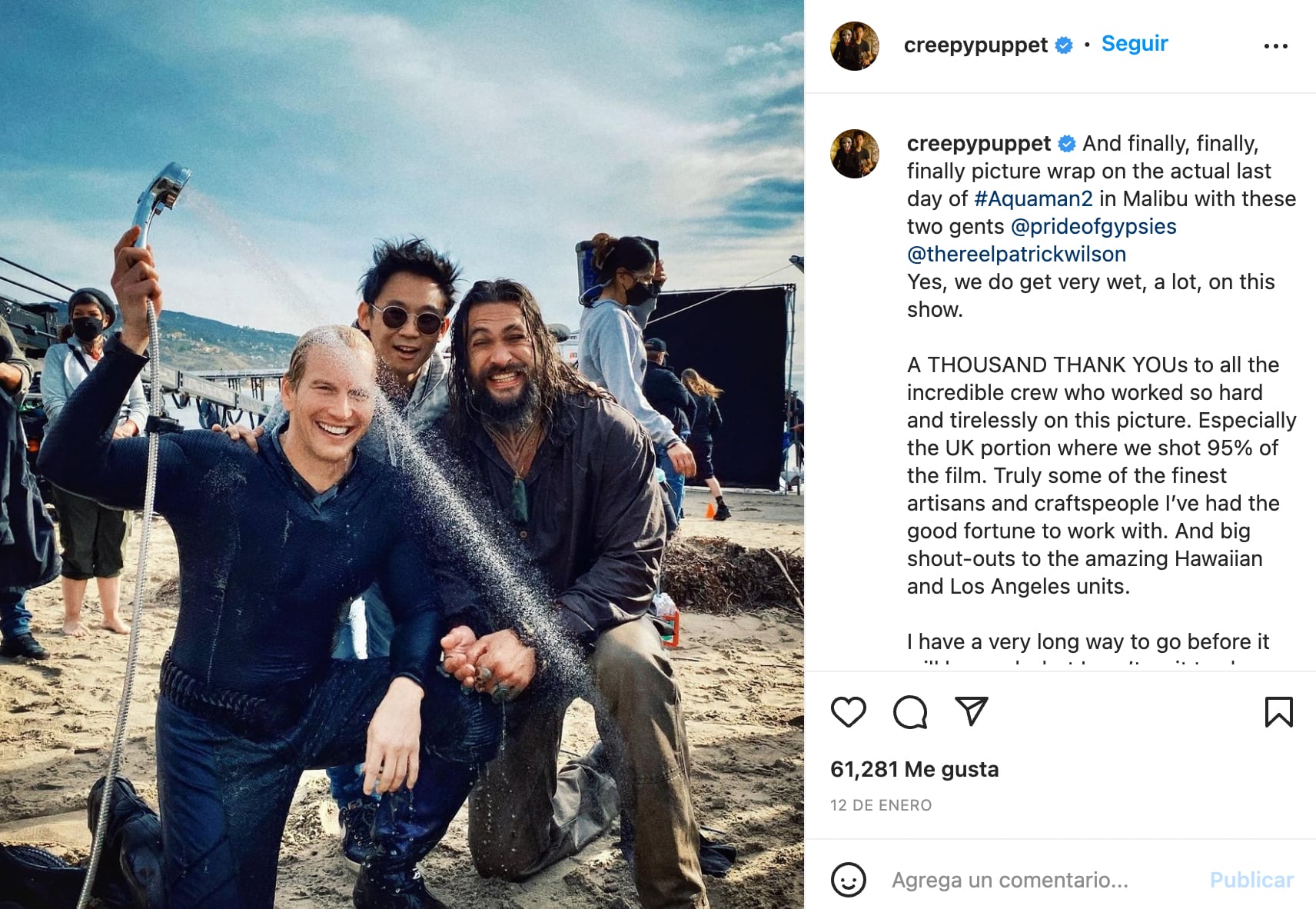Focus the 'Agrega un comentario' field
This screenshot has width=1316, height=909.
pyautogui.click(x=1039, y=880)
